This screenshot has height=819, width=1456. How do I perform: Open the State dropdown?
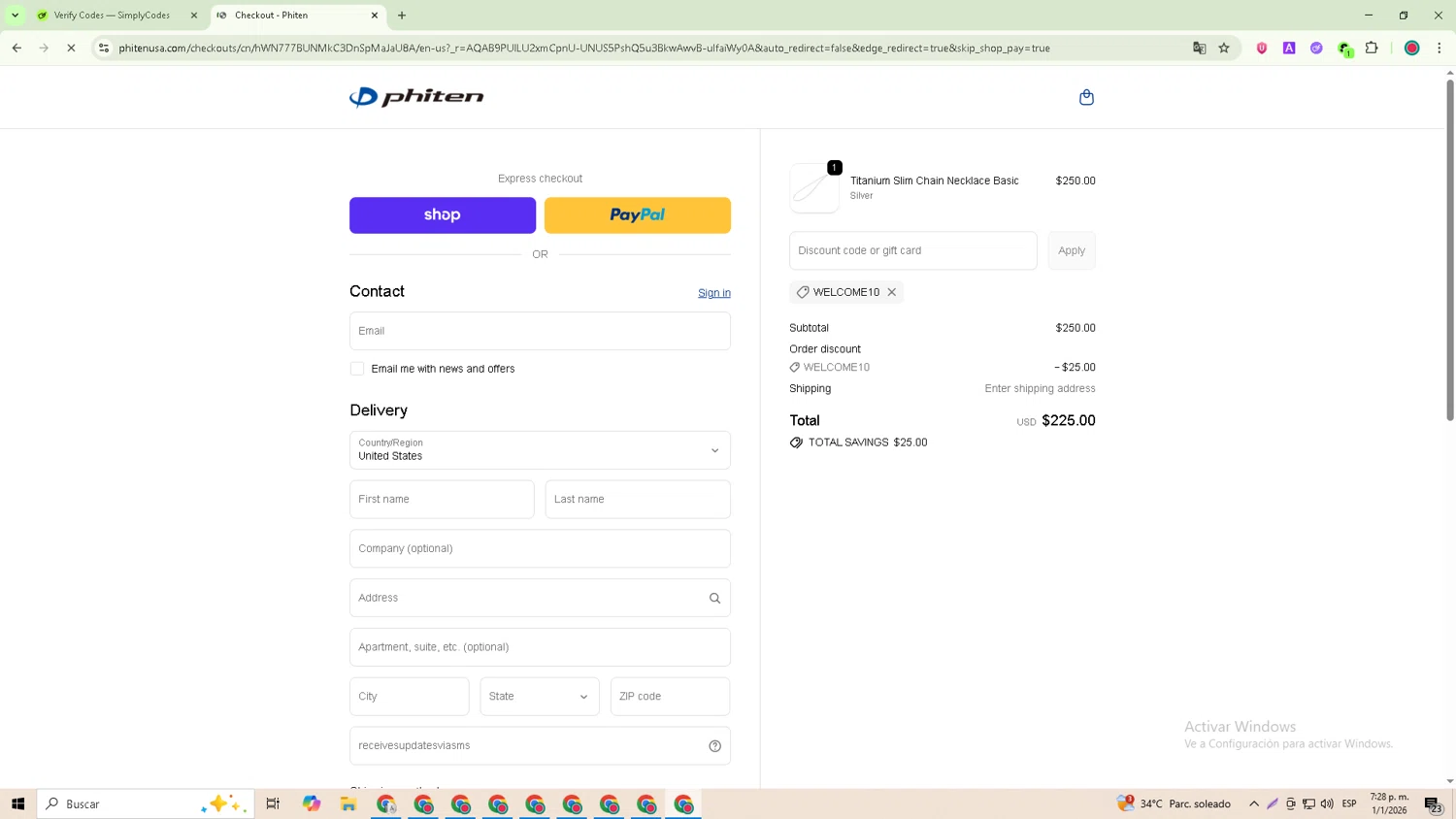click(540, 697)
